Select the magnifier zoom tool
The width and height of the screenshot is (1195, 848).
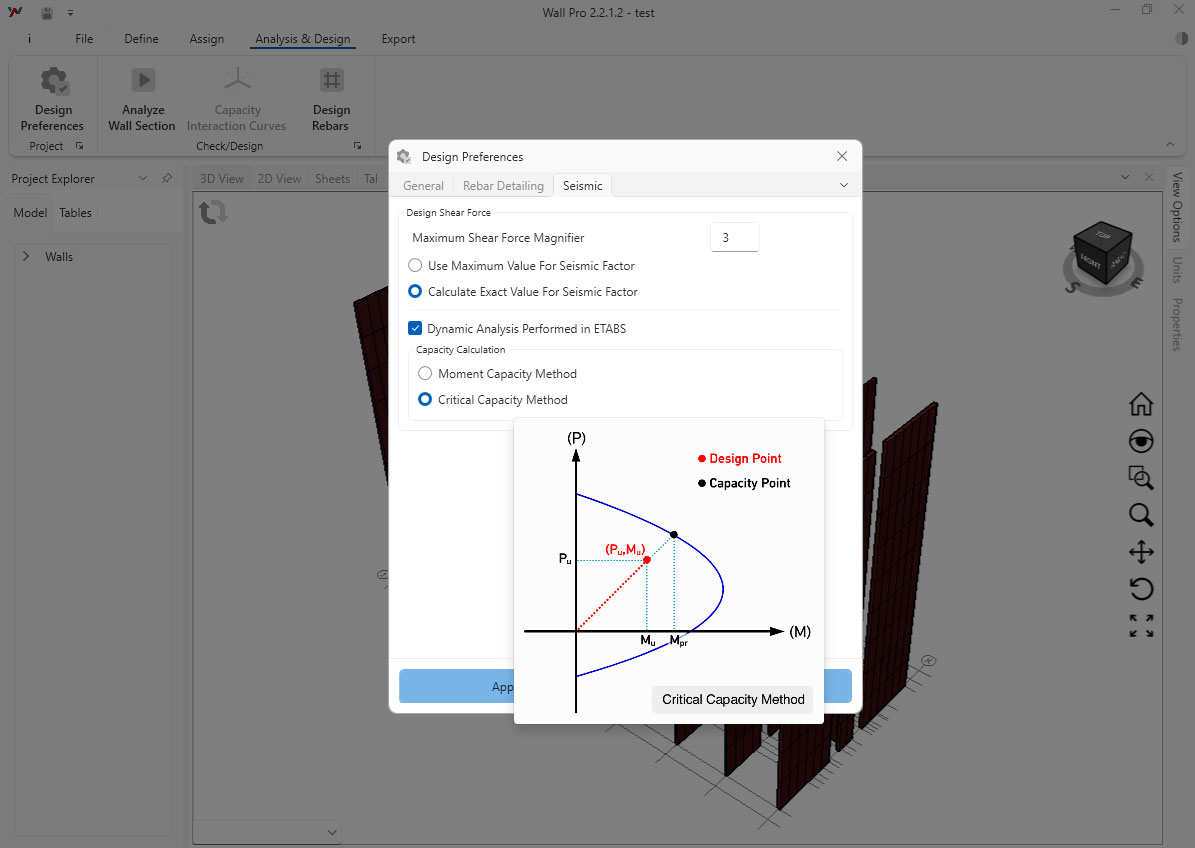[x=1141, y=515]
